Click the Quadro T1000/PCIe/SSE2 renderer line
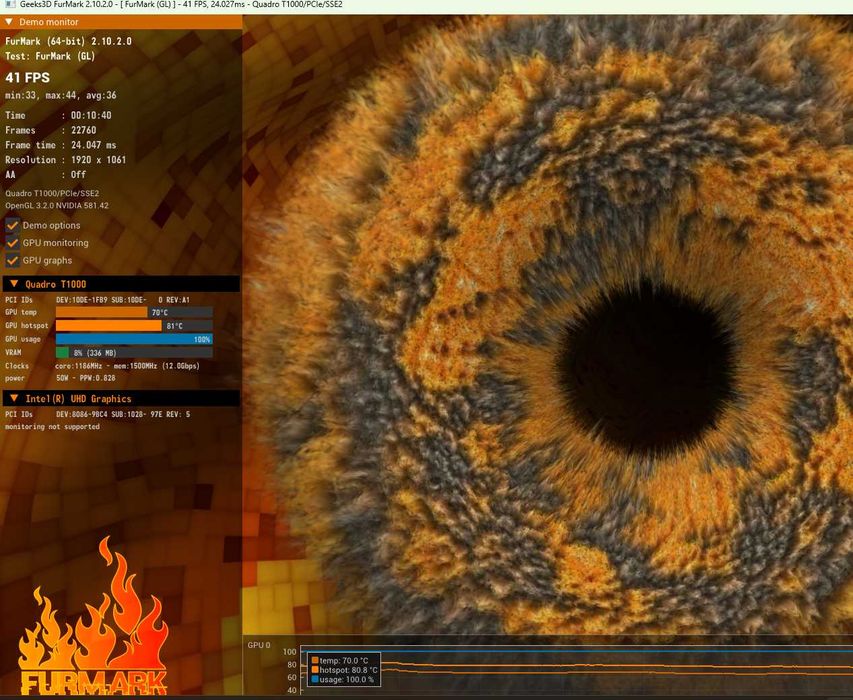 point(52,193)
